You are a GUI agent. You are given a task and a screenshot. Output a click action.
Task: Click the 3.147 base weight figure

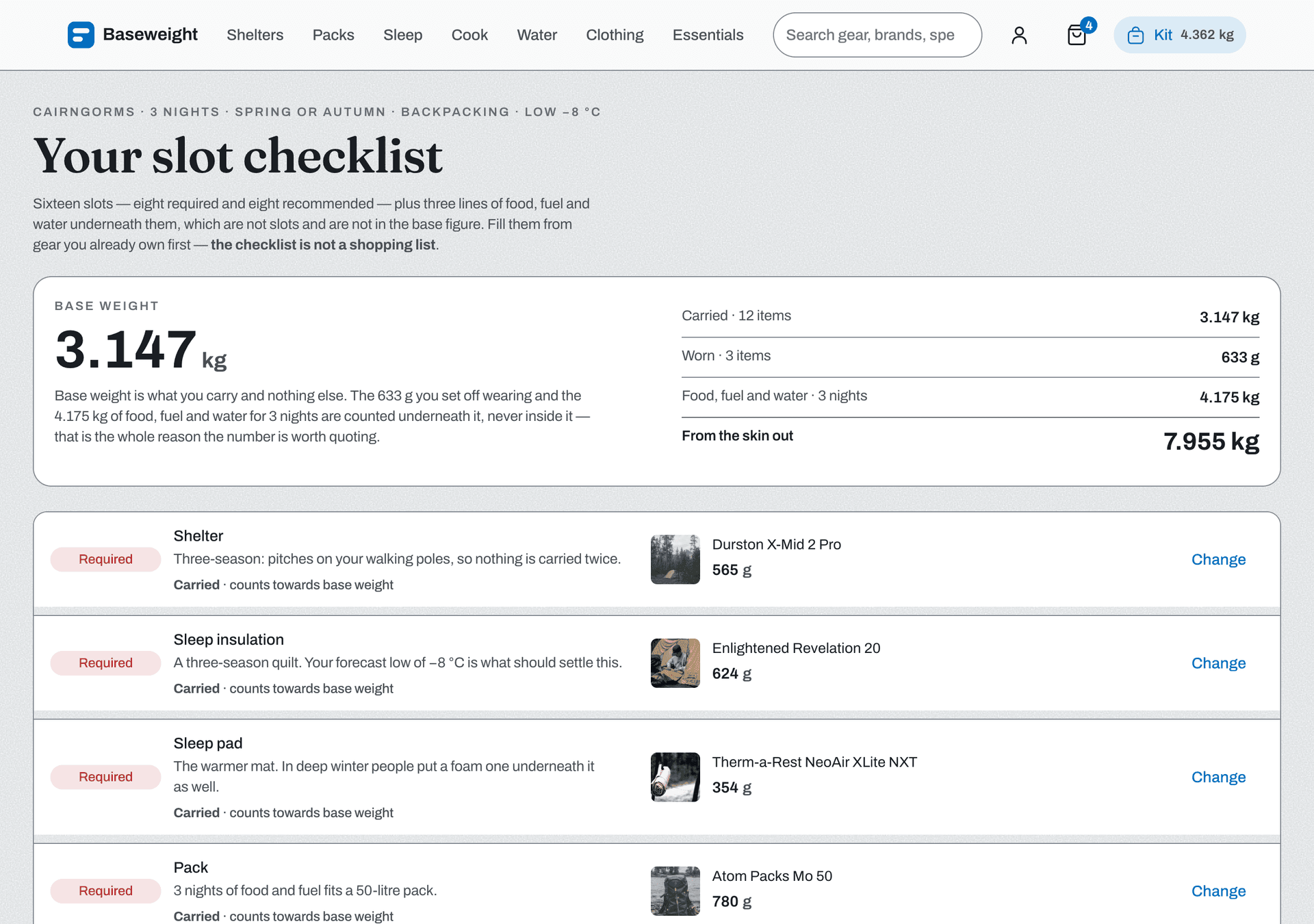click(x=140, y=350)
